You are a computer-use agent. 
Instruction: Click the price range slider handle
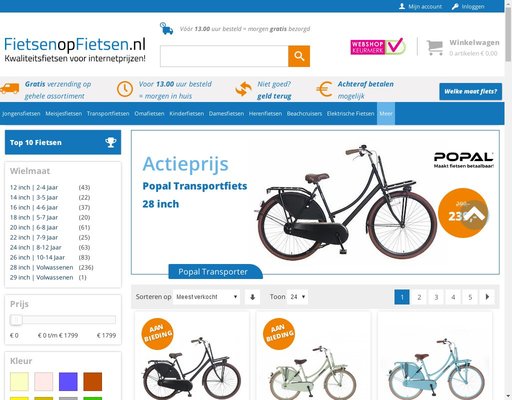tap(16, 320)
